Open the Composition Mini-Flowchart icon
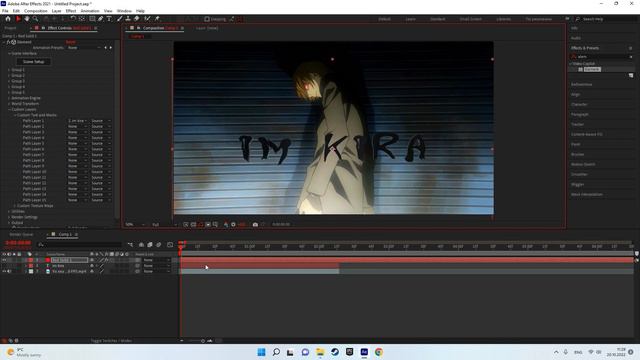The height and width of the screenshot is (360, 640). (130, 244)
